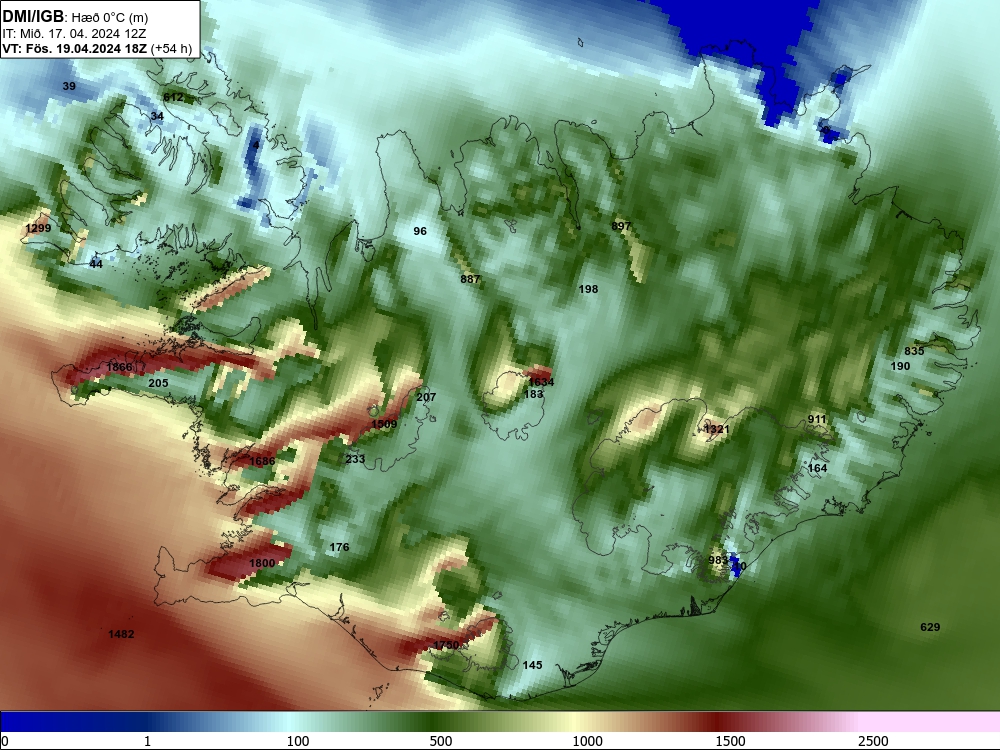Click the map value 1509
Image resolution: width=1000 pixels, height=750 pixels.
coord(385,424)
